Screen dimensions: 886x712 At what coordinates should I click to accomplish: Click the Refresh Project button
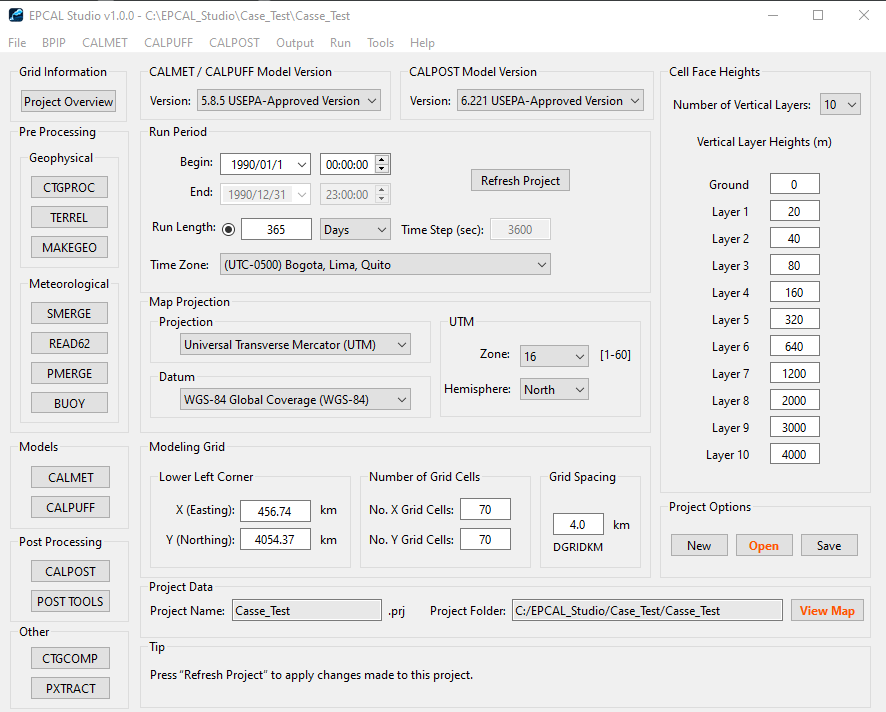tap(520, 180)
